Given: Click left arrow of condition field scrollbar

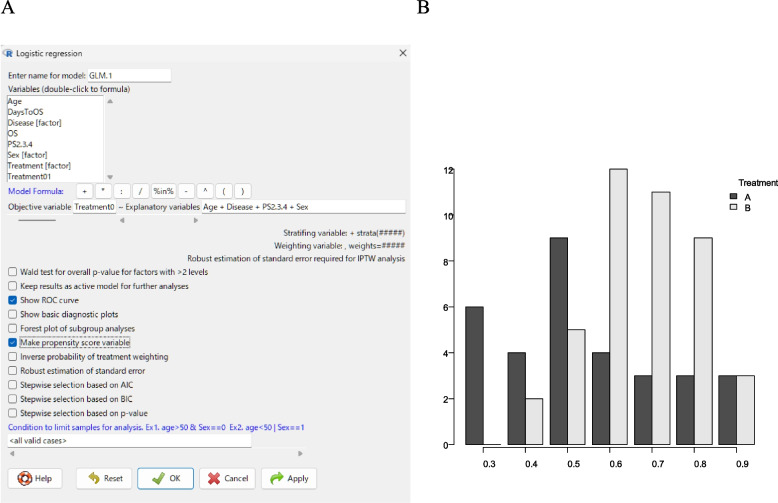Looking at the screenshot, I should tap(12, 453).
